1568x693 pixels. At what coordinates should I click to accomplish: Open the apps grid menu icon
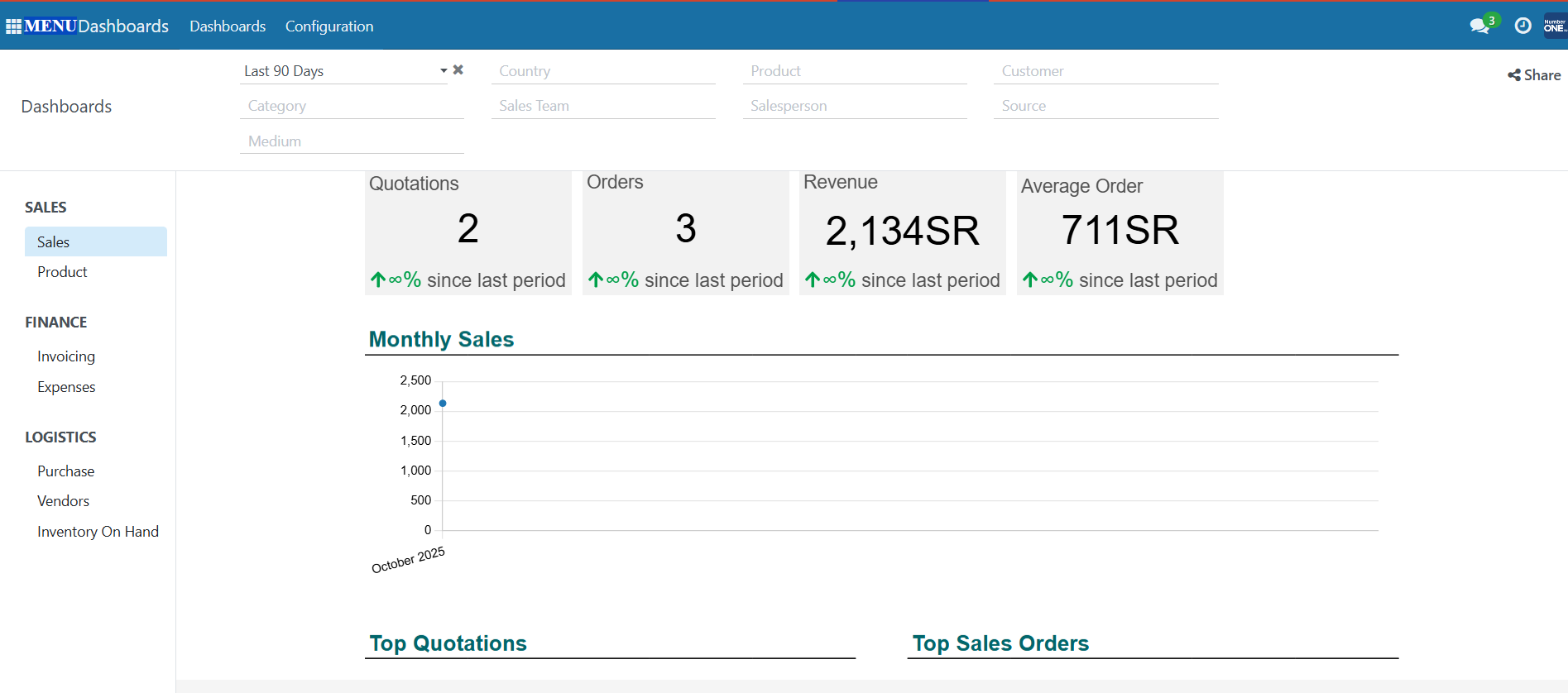pyautogui.click(x=13, y=26)
